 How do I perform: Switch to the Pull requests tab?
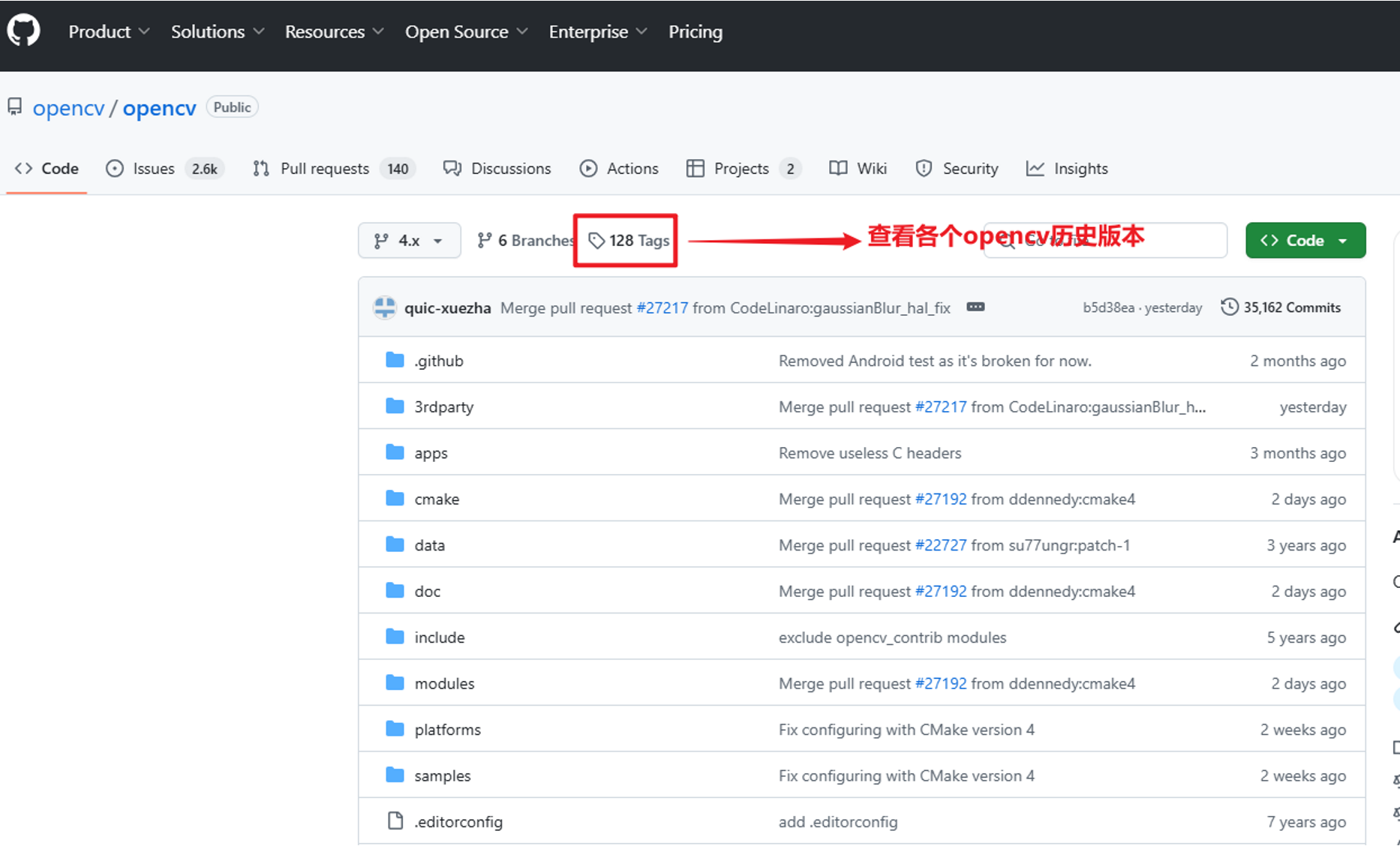point(333,169)
